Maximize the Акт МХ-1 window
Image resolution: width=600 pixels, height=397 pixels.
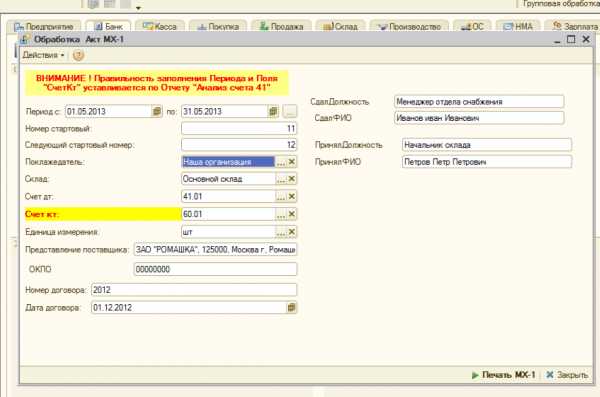tap(571, 39)
